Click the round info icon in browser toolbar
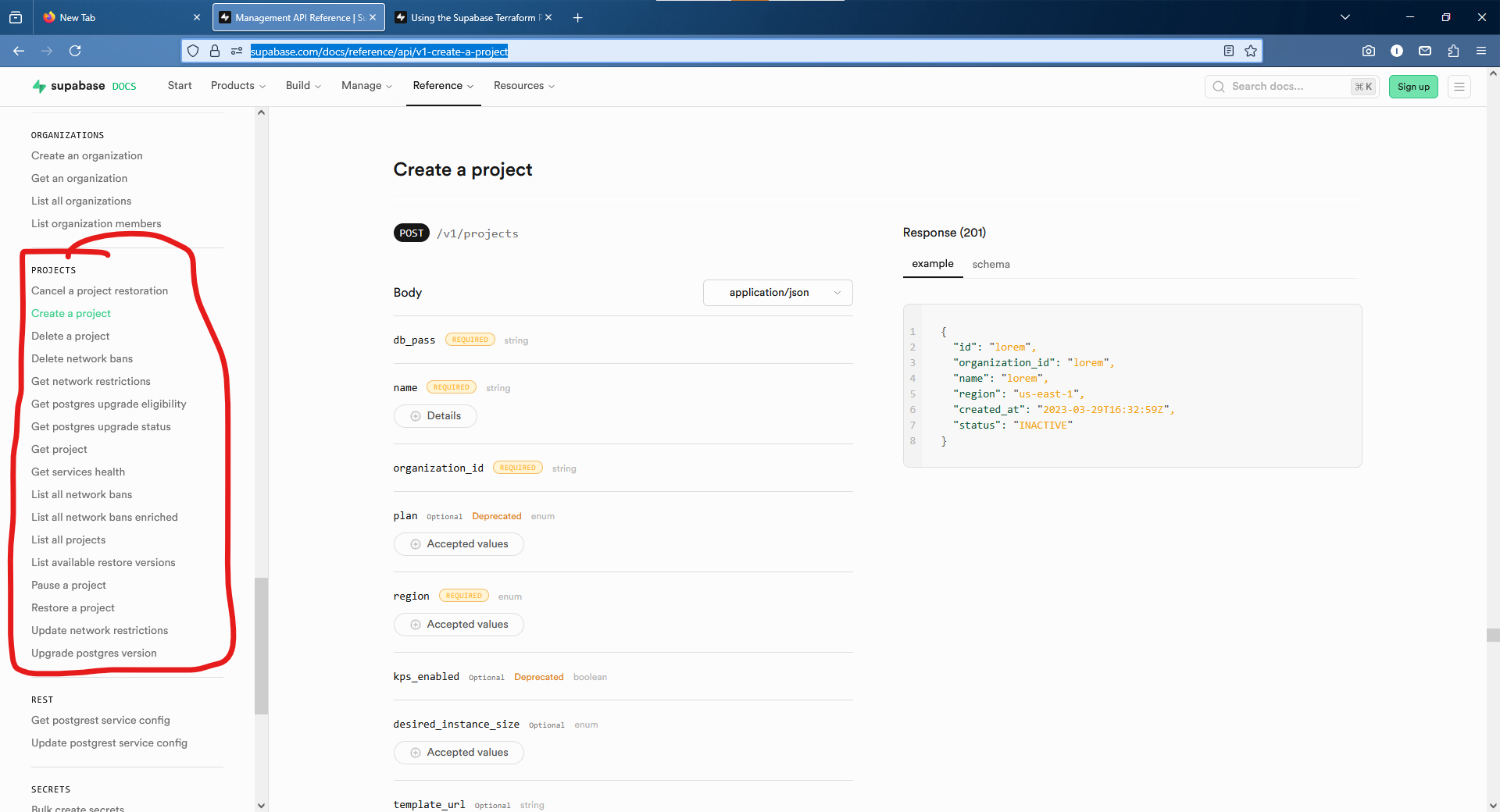The height and width of the screenshot is (812, 1500). (1397, 51)
